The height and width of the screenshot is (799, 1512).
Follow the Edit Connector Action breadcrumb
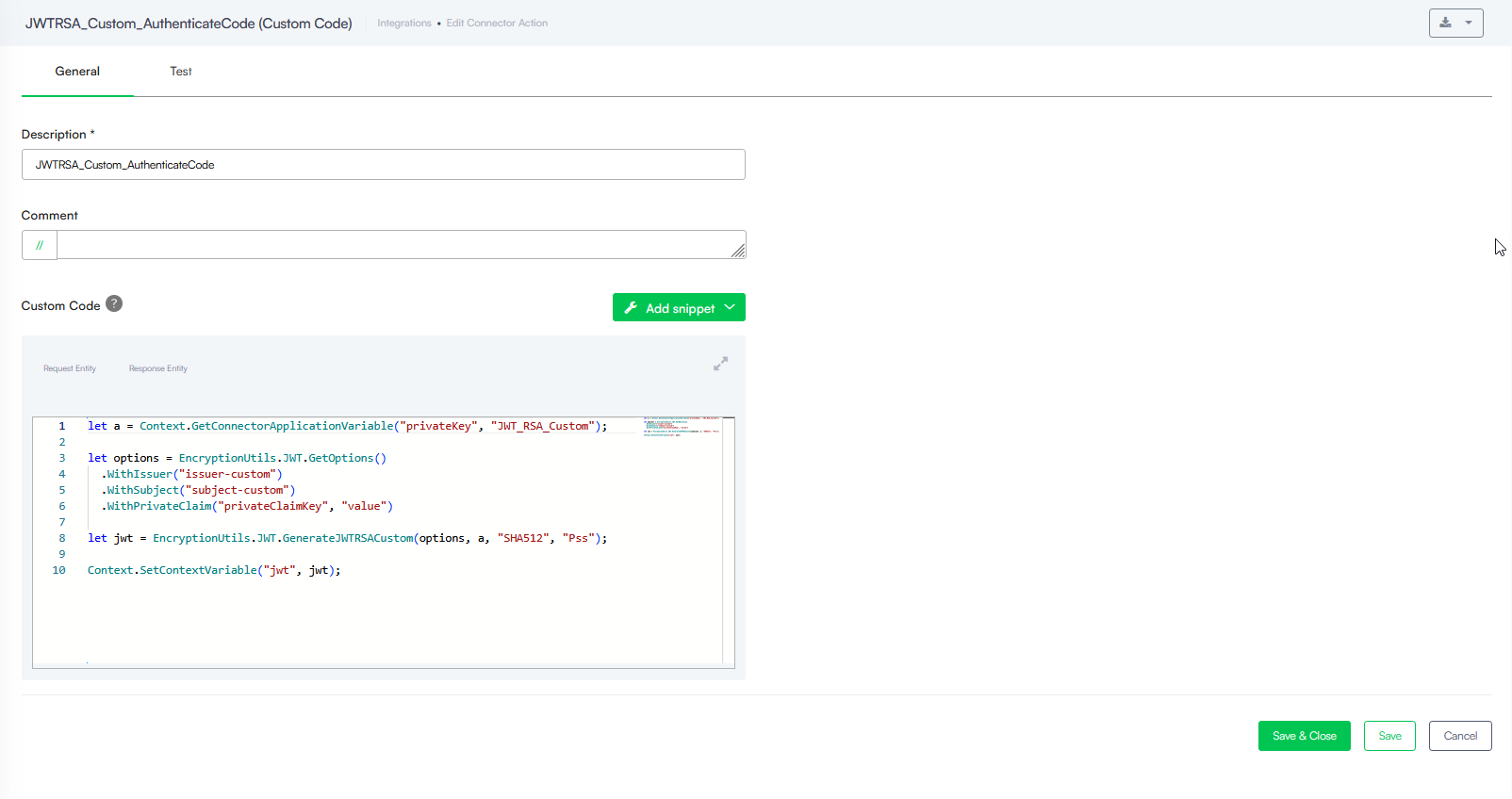[x=497, y=23]
